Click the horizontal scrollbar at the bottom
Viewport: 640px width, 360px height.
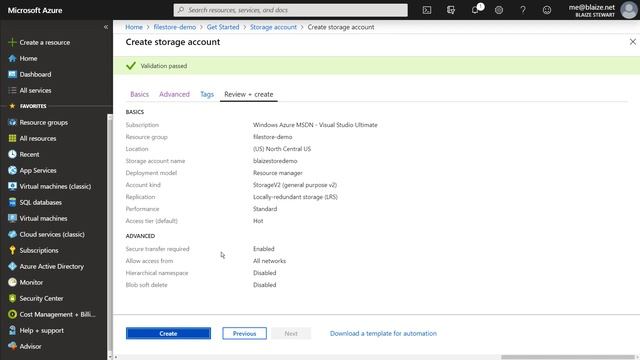(x=567, y=357)
